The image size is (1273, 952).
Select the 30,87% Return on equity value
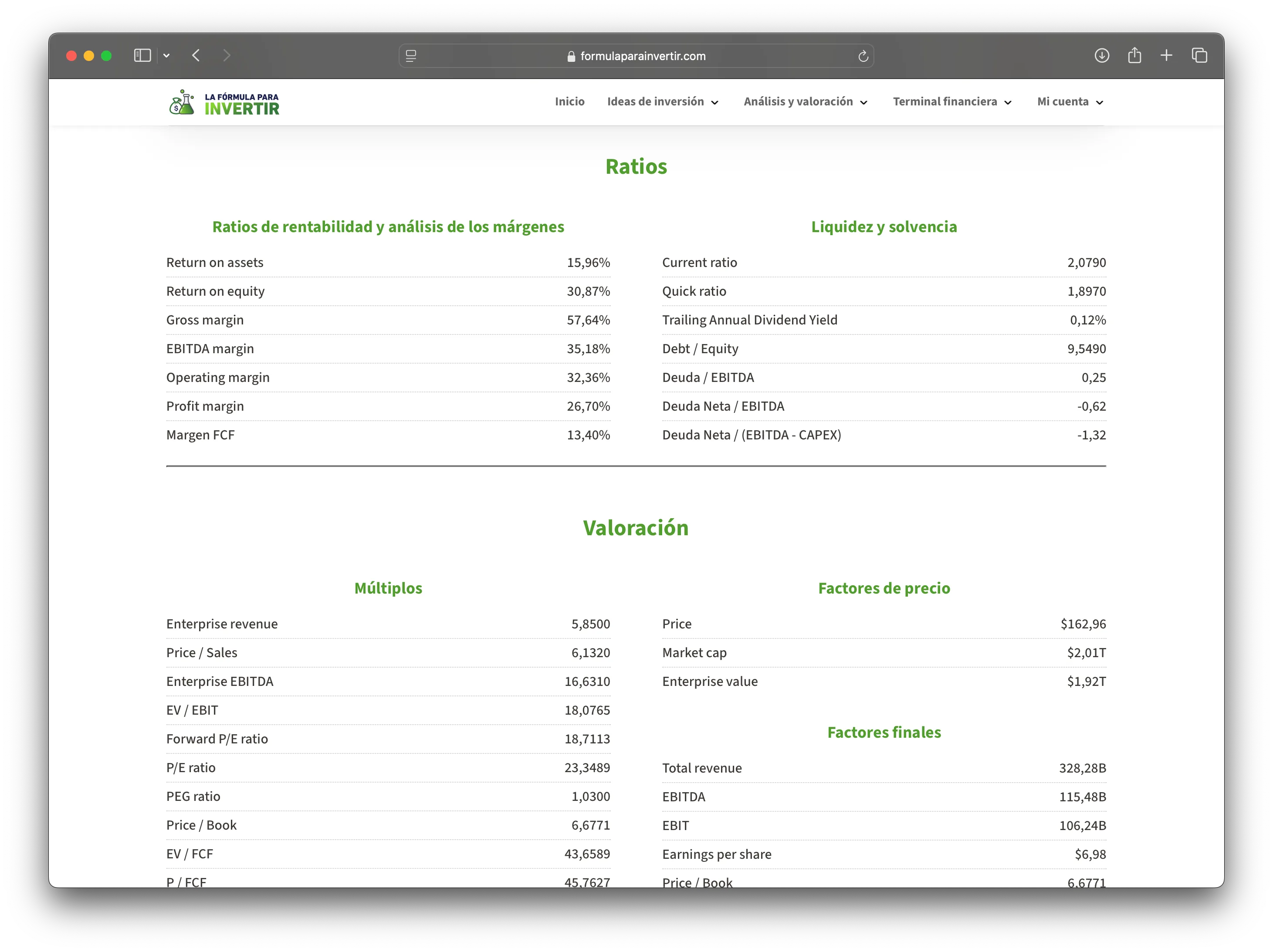click(588, 291)
